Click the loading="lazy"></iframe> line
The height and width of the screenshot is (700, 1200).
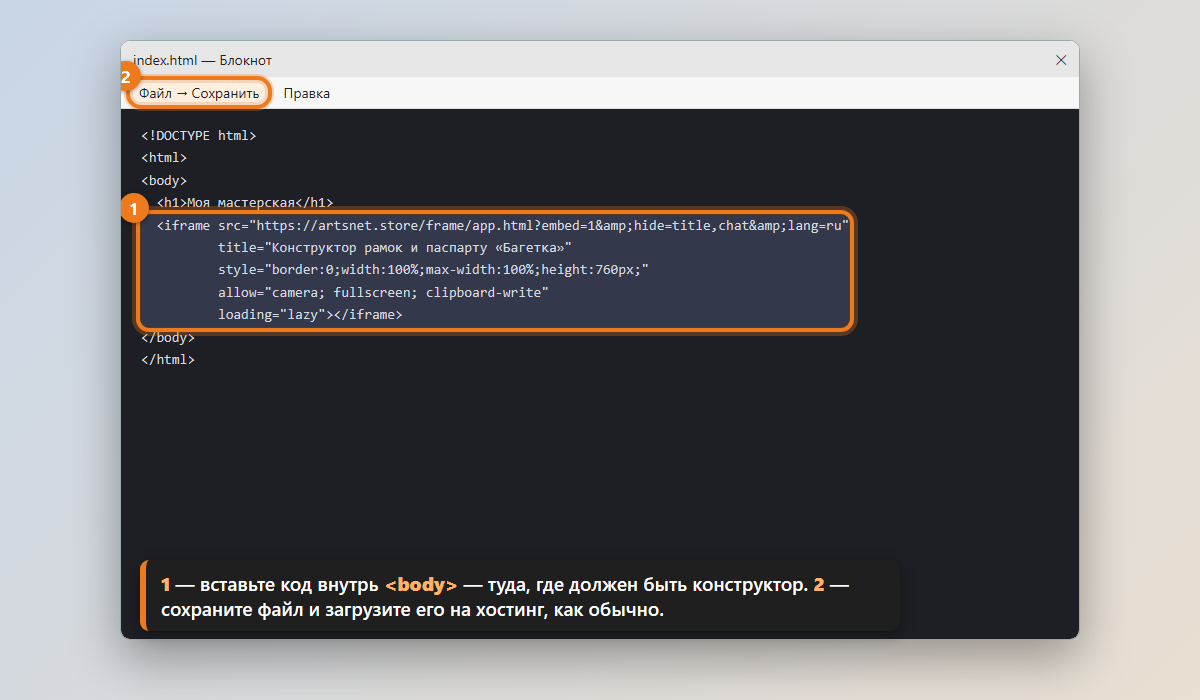click(310, 314)
